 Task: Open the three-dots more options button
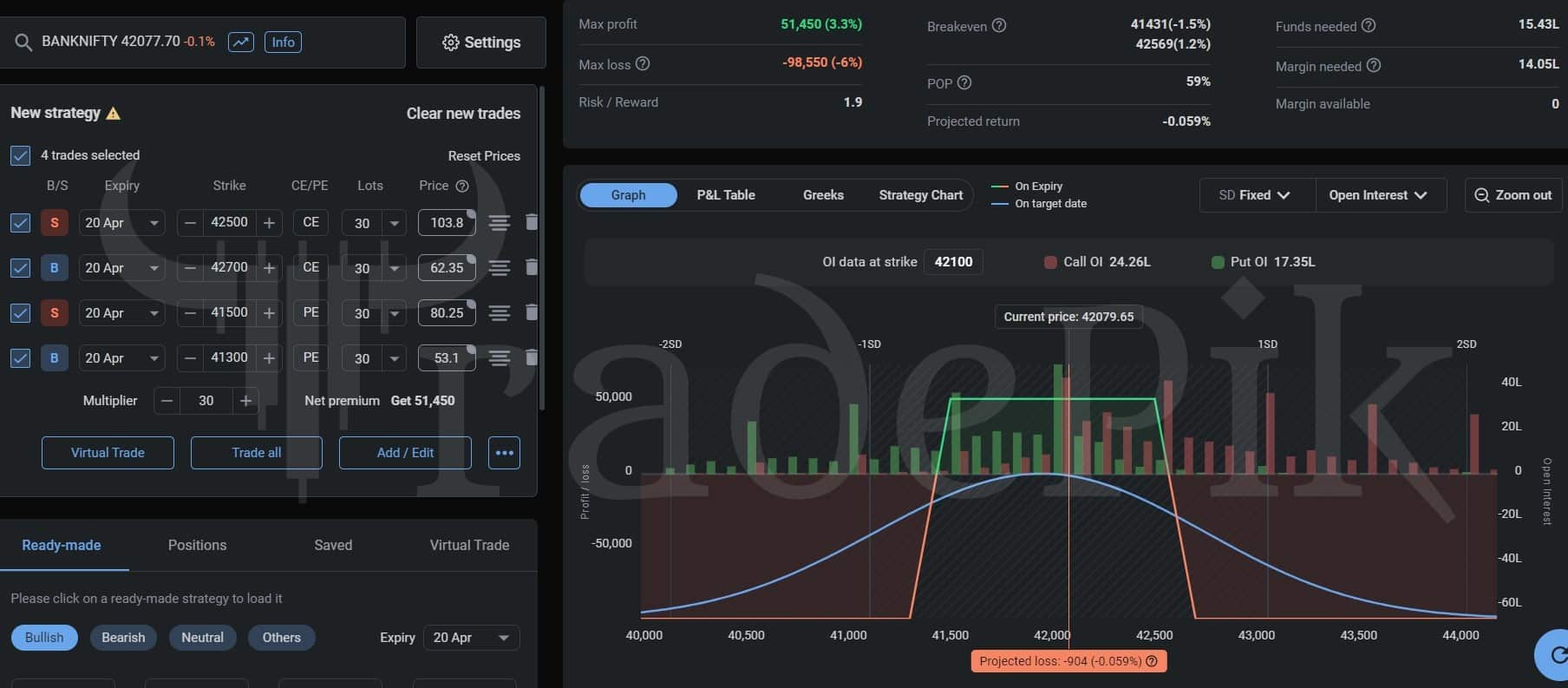coord(504,453)
